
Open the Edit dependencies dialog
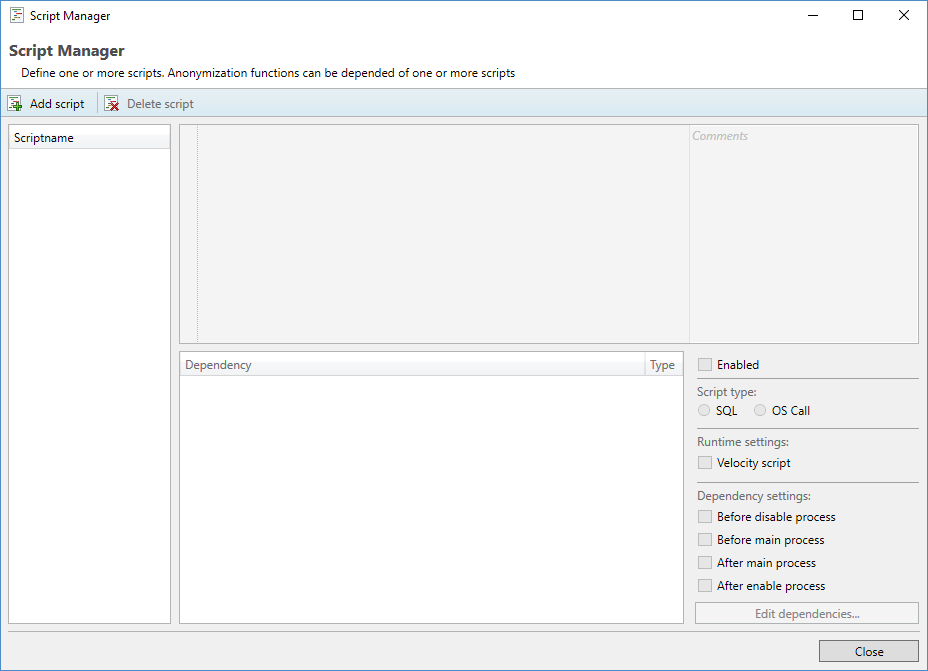(x=806, y=614)
